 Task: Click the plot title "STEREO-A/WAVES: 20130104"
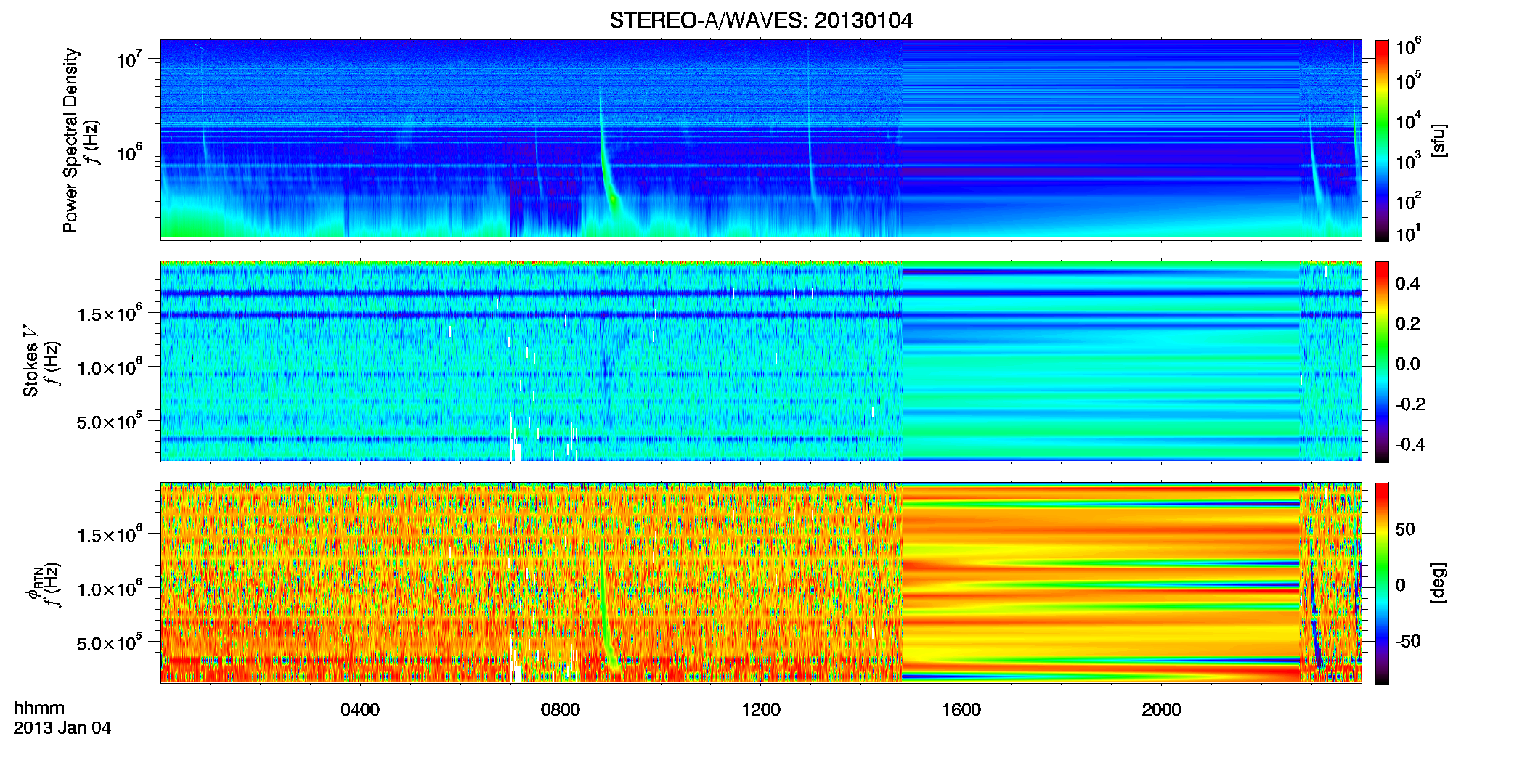click(760, 21)
